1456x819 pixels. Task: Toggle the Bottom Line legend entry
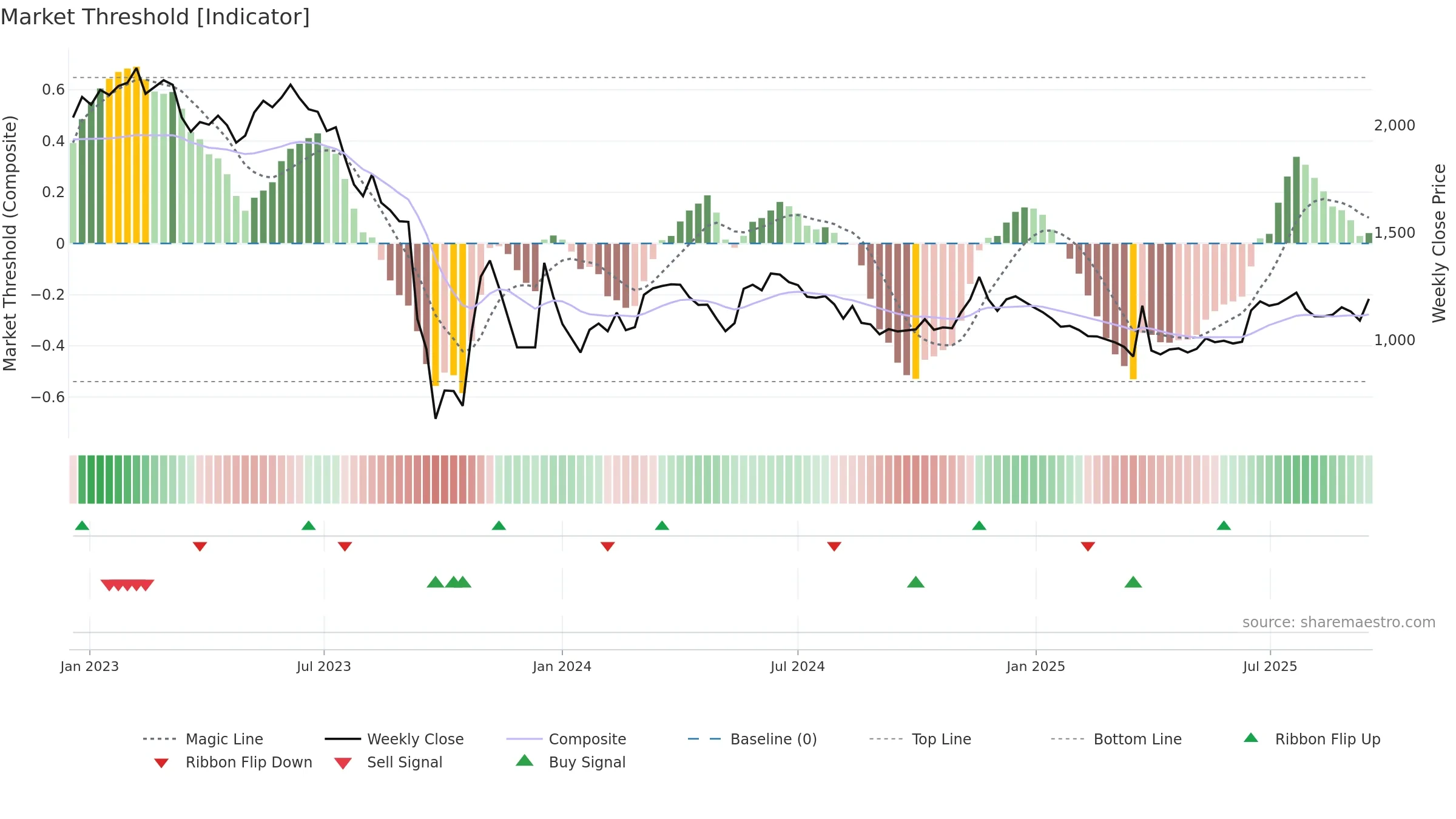click(x=1116, y=739)
